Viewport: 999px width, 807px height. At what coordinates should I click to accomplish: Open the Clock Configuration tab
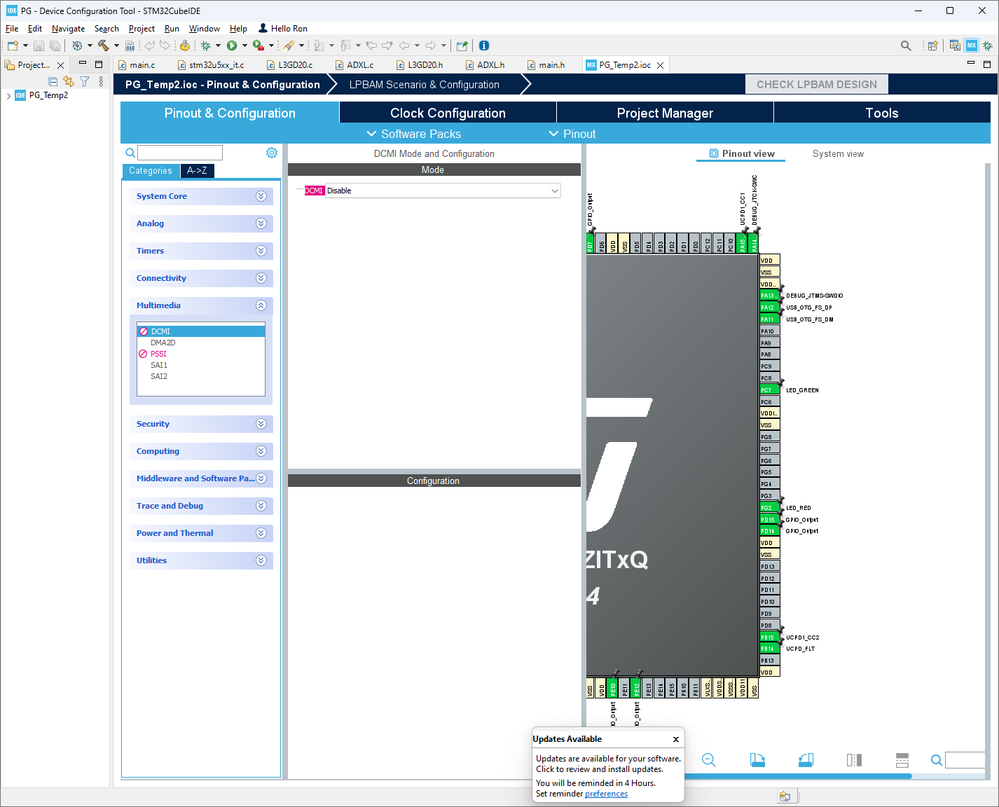pyautogui.click(x=448, y=113)
